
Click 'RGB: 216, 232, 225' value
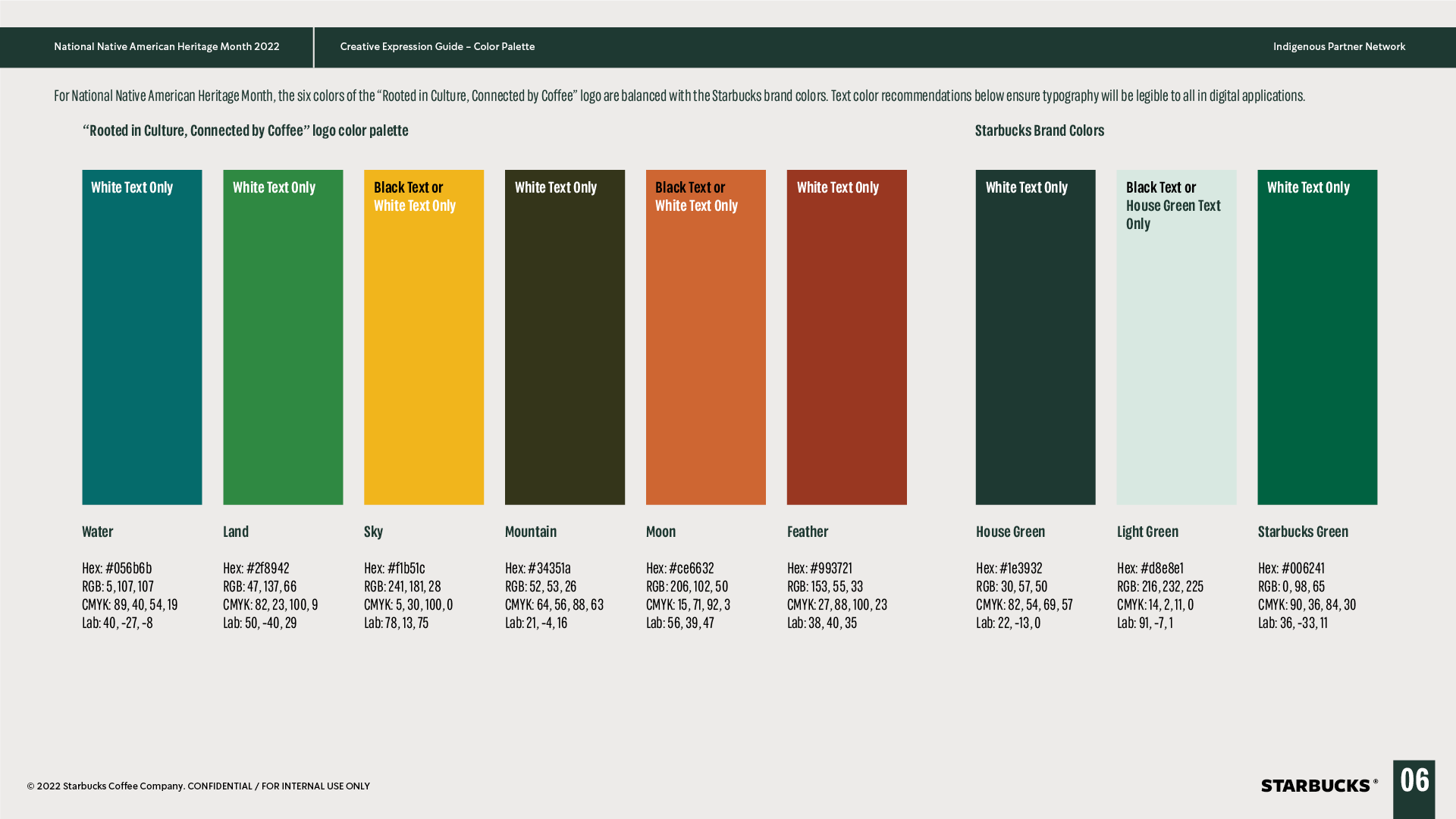[x=1160, y=586]
